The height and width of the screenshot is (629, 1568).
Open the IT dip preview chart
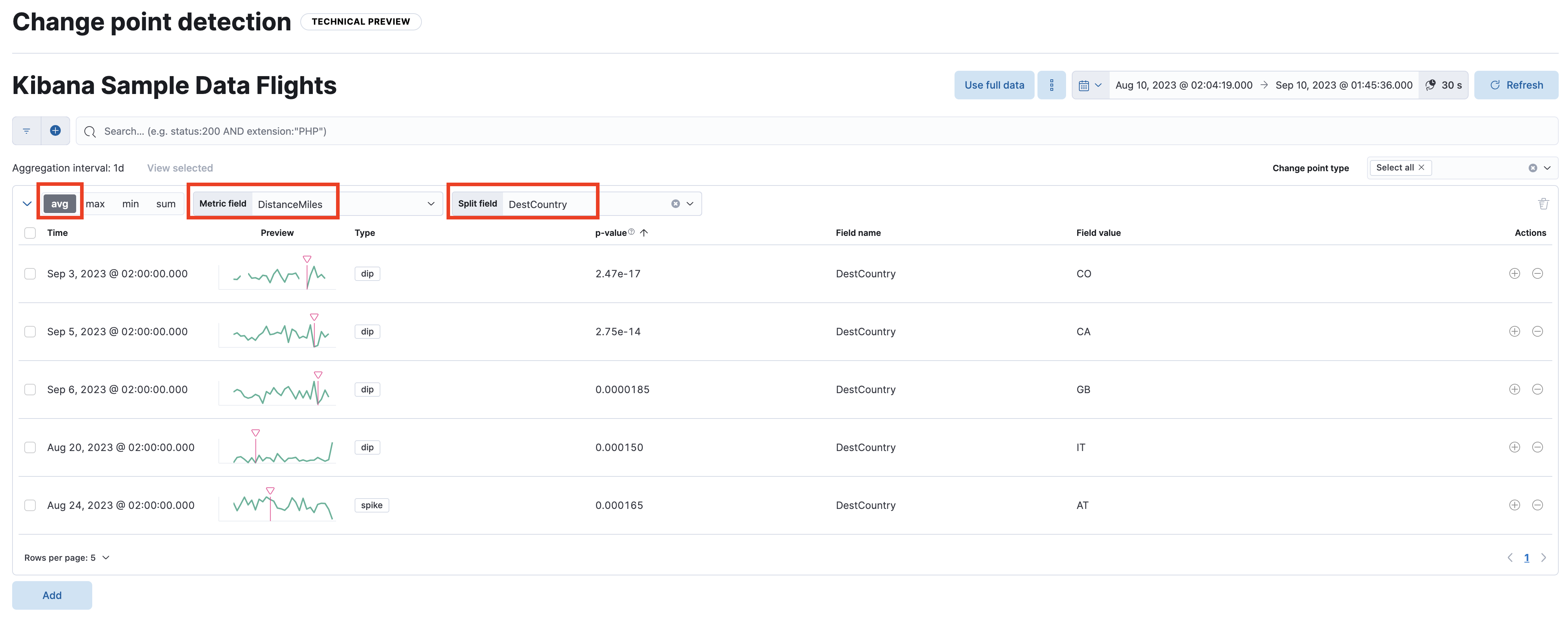tap(277, 447)
